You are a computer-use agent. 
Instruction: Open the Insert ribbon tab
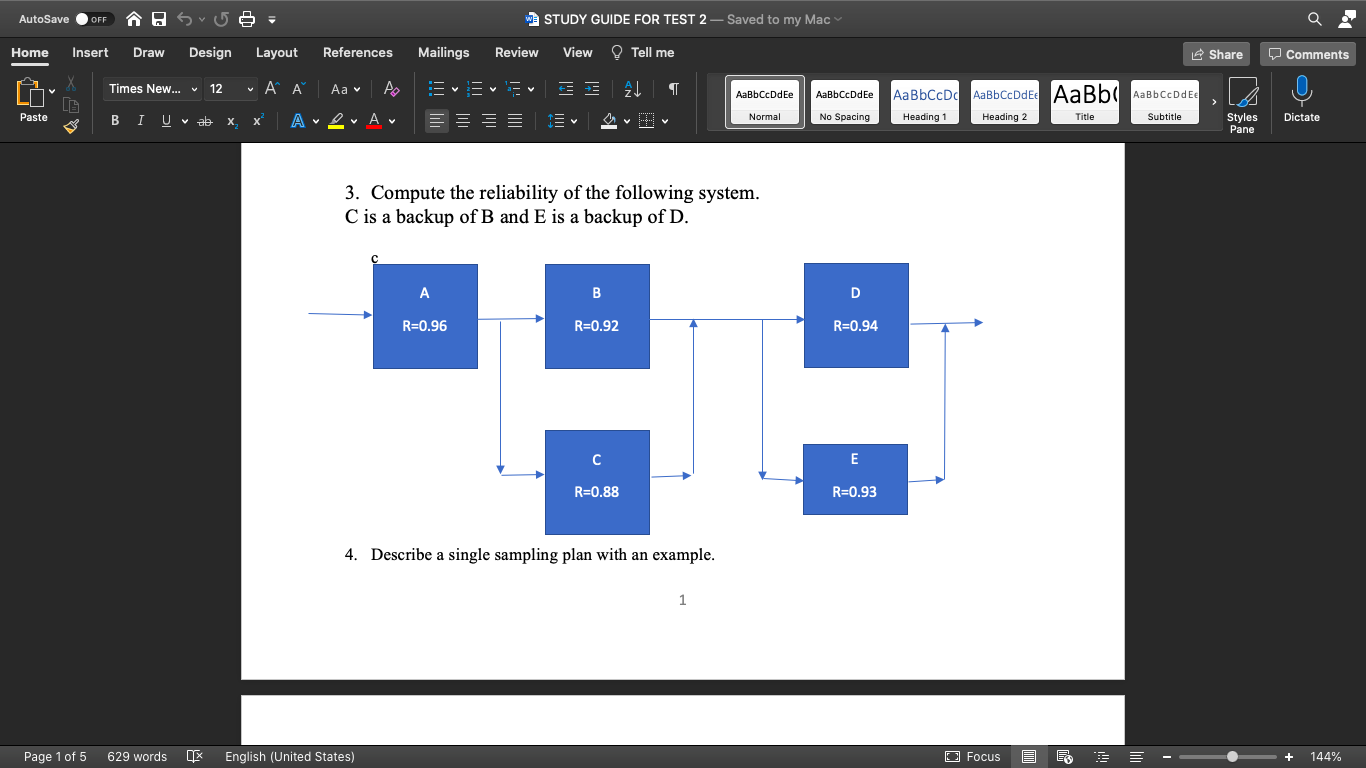(x=90, y=52)
